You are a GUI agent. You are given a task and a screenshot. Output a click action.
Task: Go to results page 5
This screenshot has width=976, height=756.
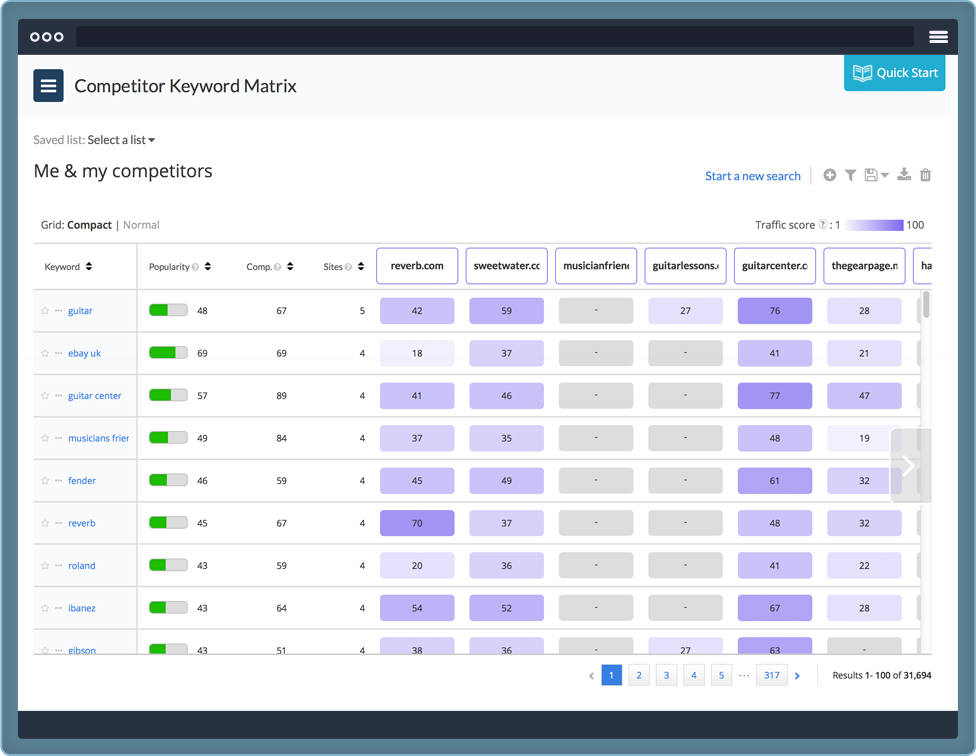[721, 675]
